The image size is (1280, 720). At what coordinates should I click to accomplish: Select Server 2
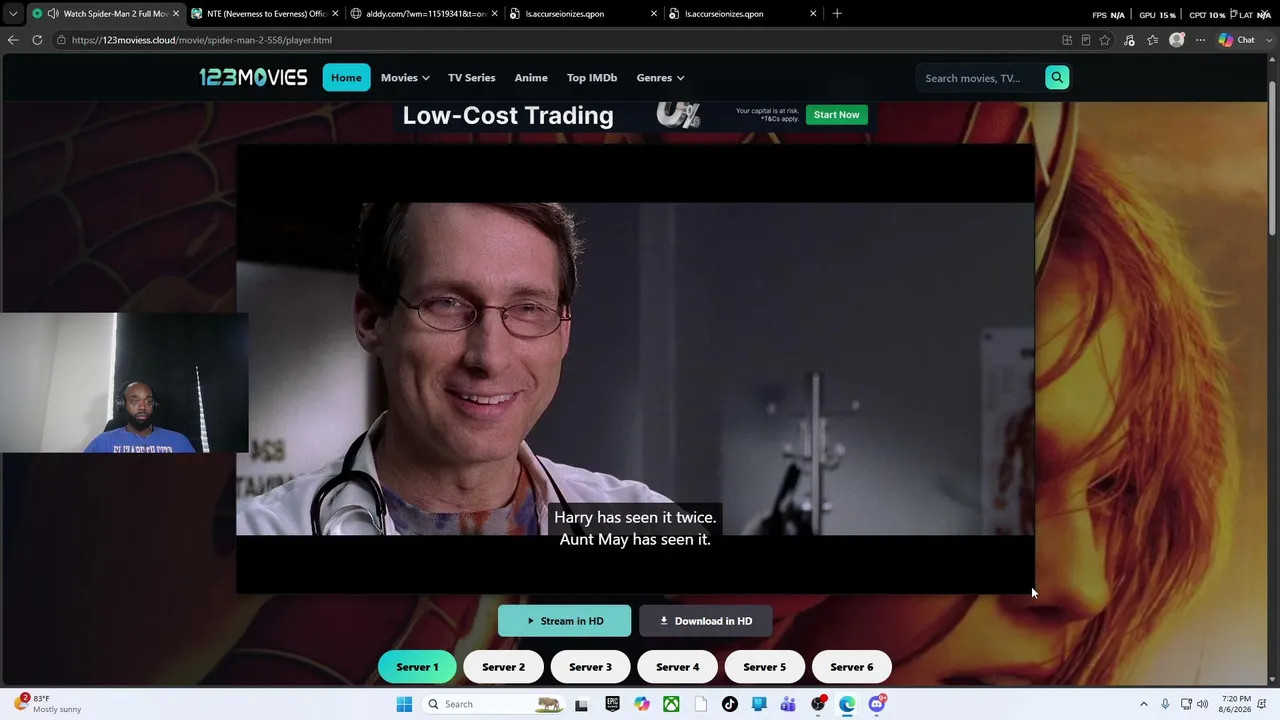pos(503,667)
